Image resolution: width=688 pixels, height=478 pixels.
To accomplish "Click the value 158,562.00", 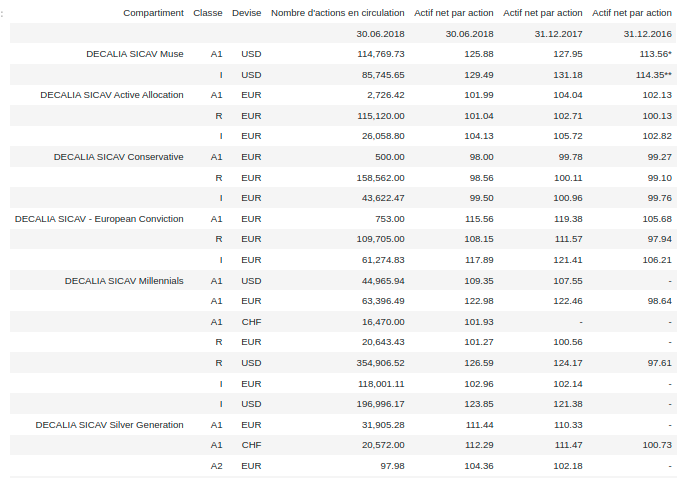I will (380, 178).
